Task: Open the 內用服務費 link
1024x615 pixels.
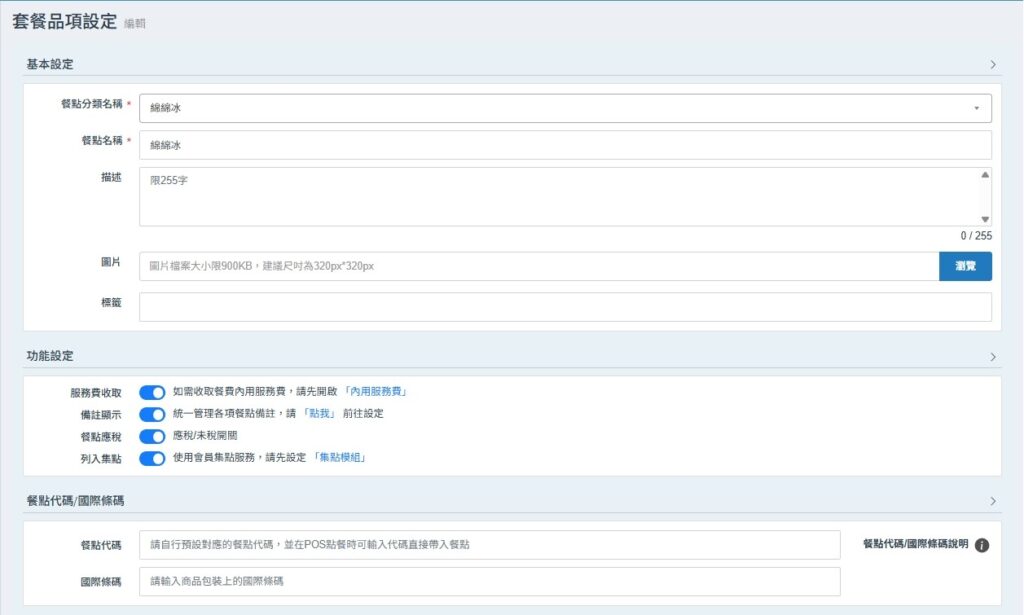Action: [x=376, y=392]
